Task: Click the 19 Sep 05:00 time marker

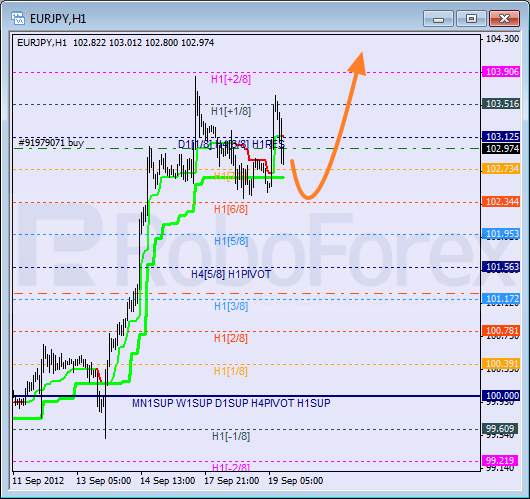Action: [x=295, y=481]
